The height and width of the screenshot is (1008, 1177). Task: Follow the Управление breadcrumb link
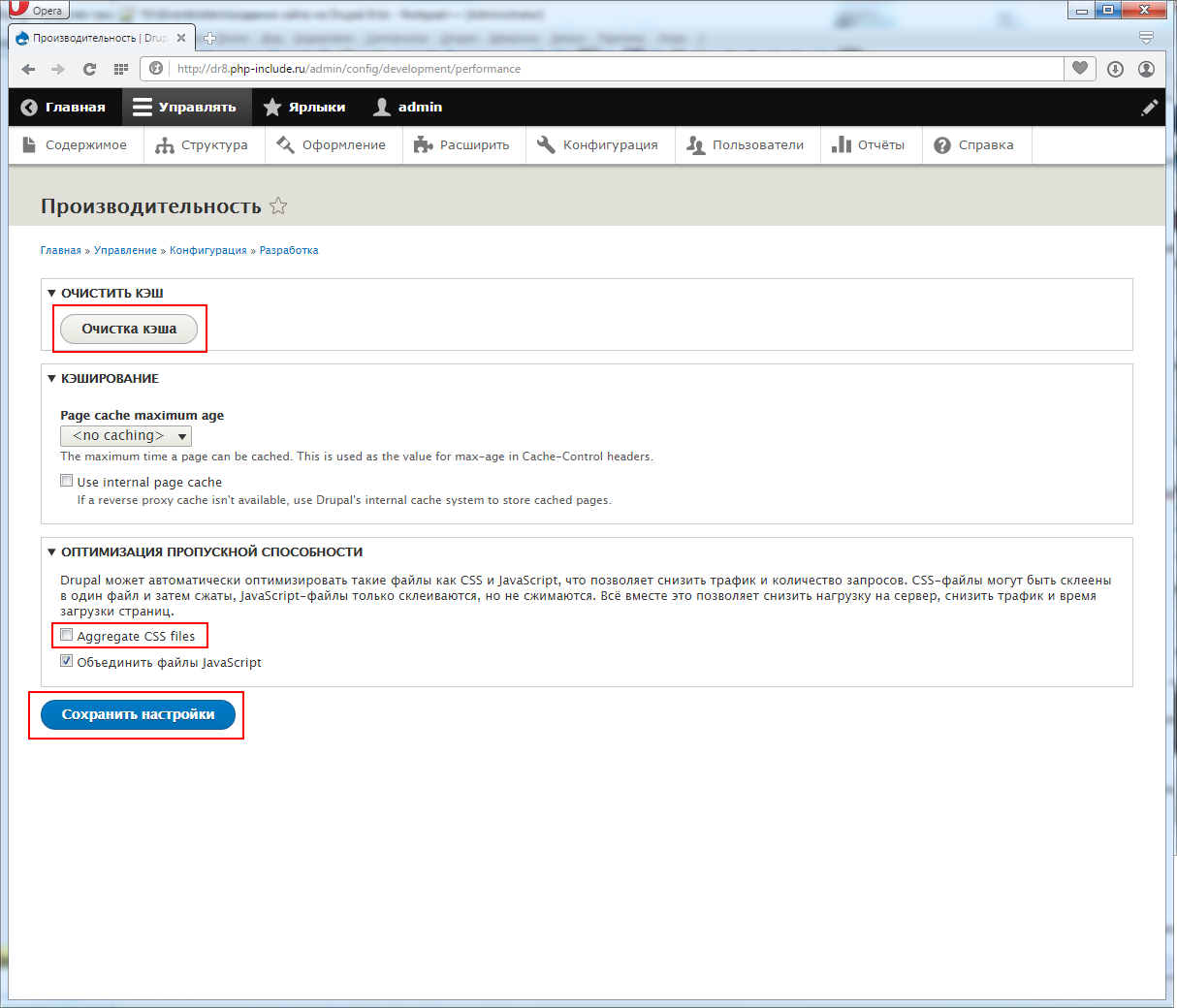click(125, 250)
